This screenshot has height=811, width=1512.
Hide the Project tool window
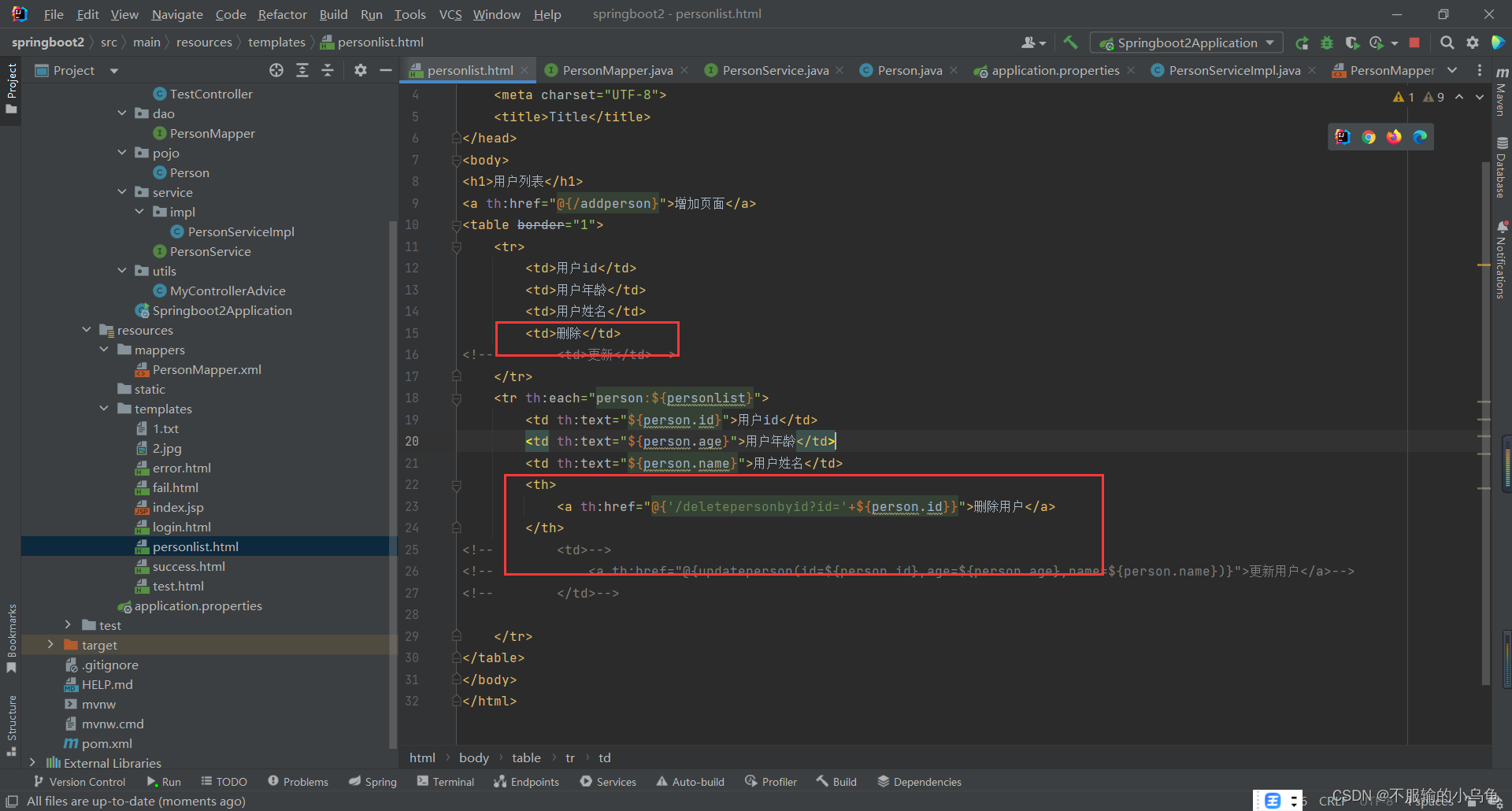point(385,70)
